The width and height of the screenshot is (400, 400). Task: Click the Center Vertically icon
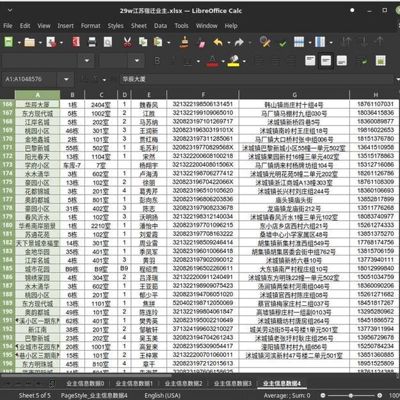coord(326,61)
